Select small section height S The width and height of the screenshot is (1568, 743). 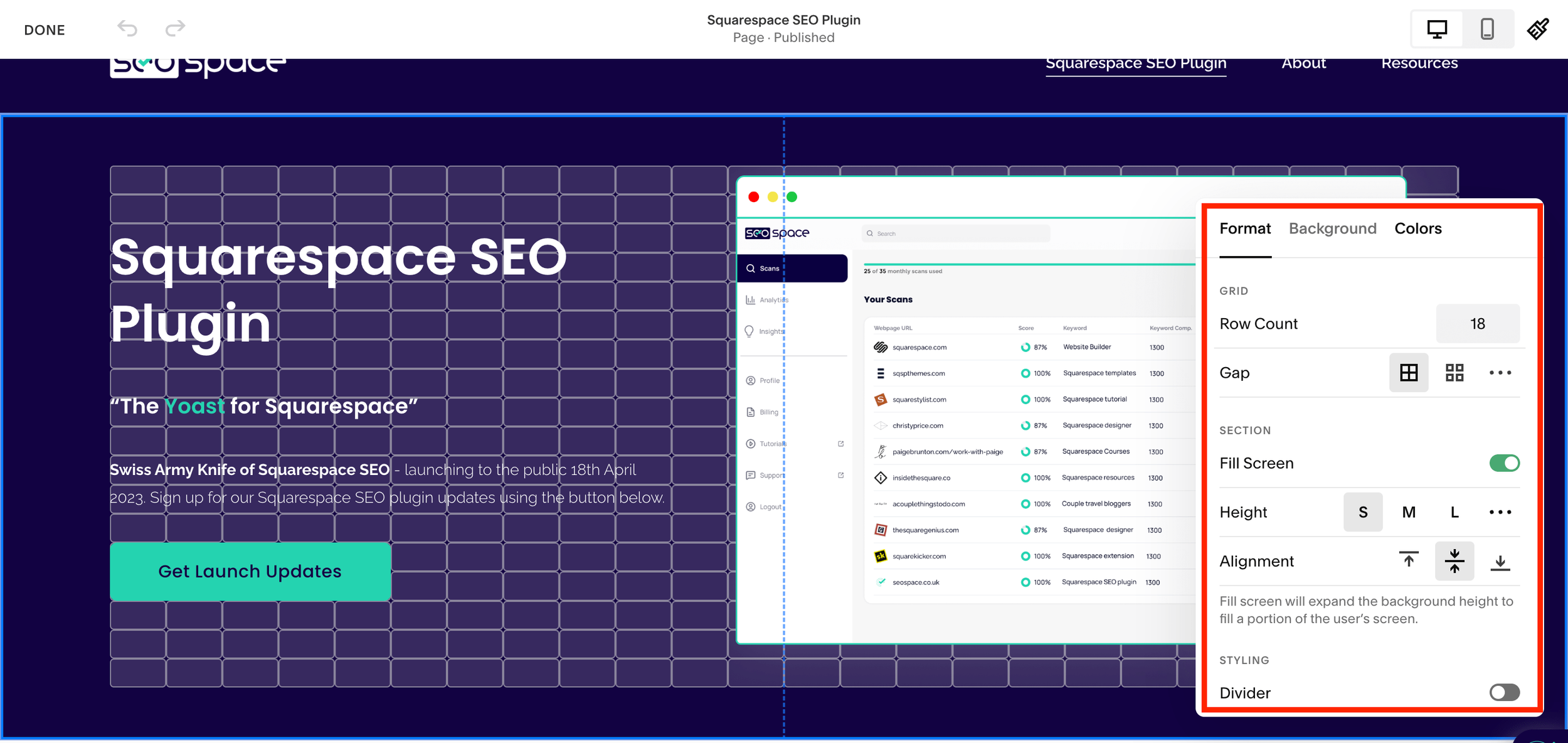tap(1363, 512)
